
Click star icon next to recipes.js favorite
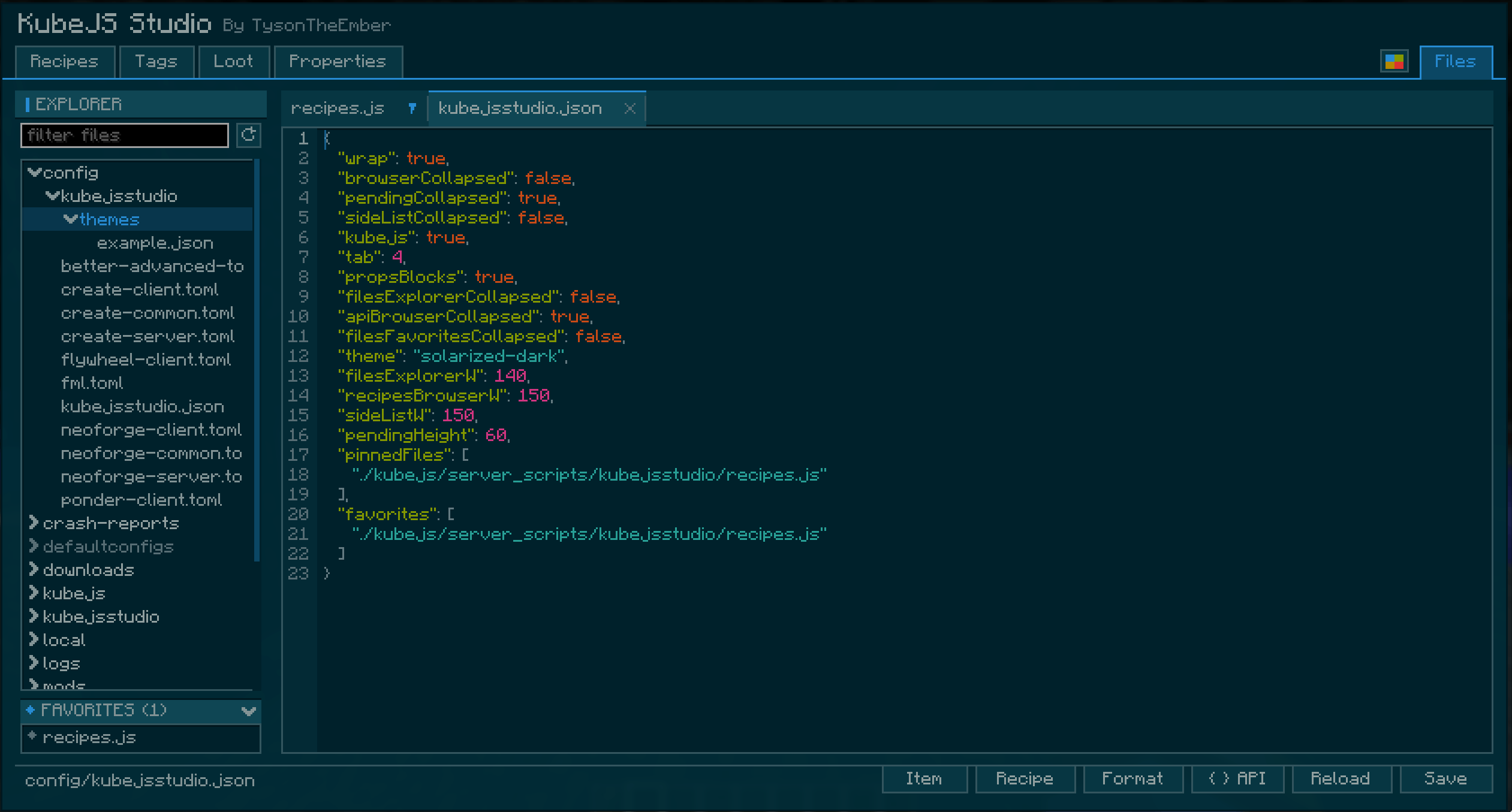32,736
